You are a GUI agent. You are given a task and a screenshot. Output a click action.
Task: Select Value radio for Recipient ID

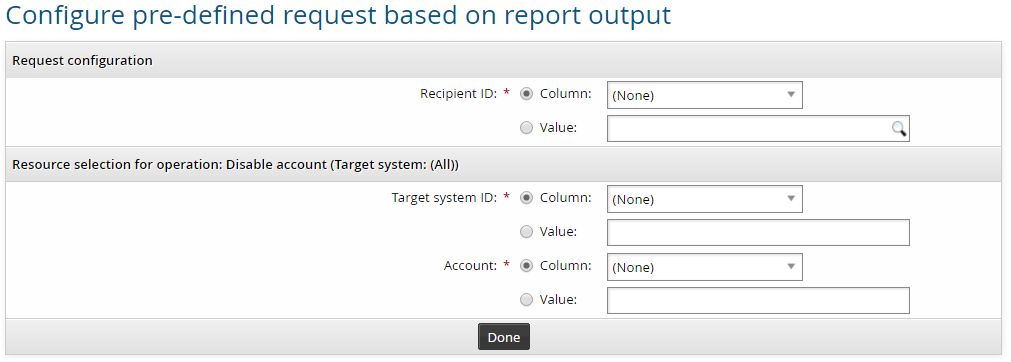tap(527, 128)
